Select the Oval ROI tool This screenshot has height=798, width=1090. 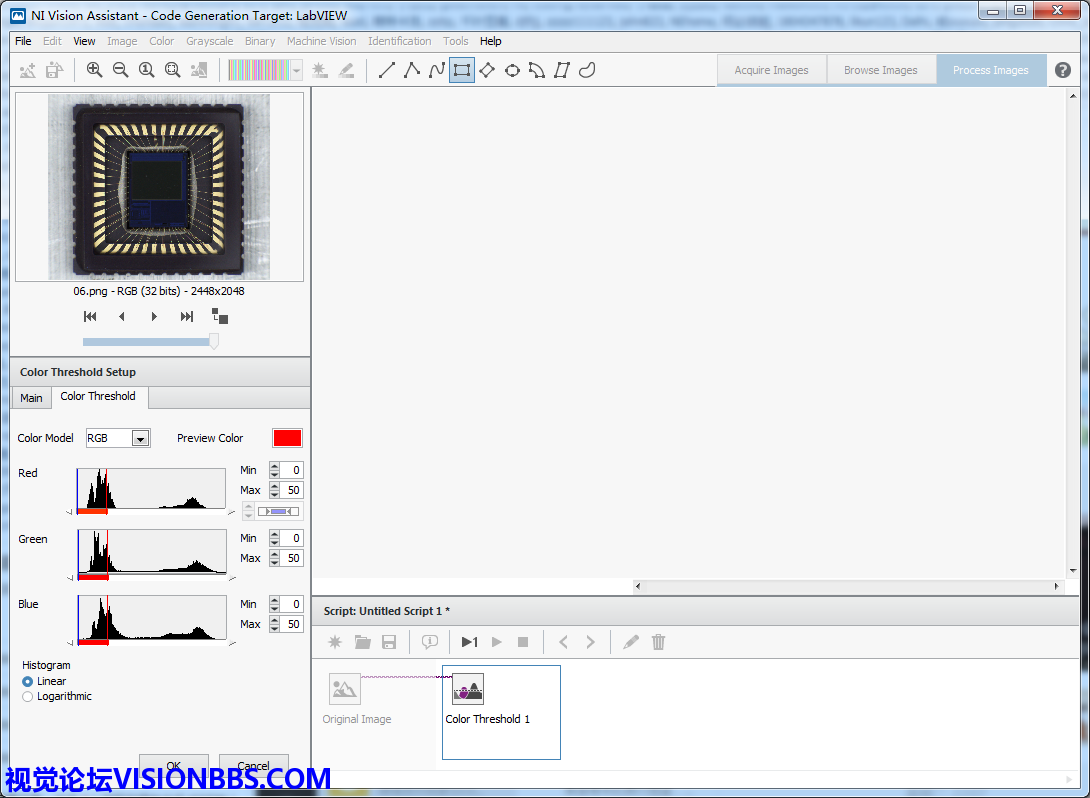512,70
